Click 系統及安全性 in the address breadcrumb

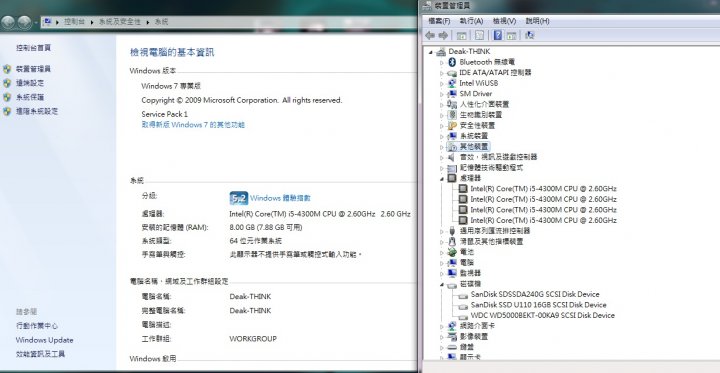[119, 22]
